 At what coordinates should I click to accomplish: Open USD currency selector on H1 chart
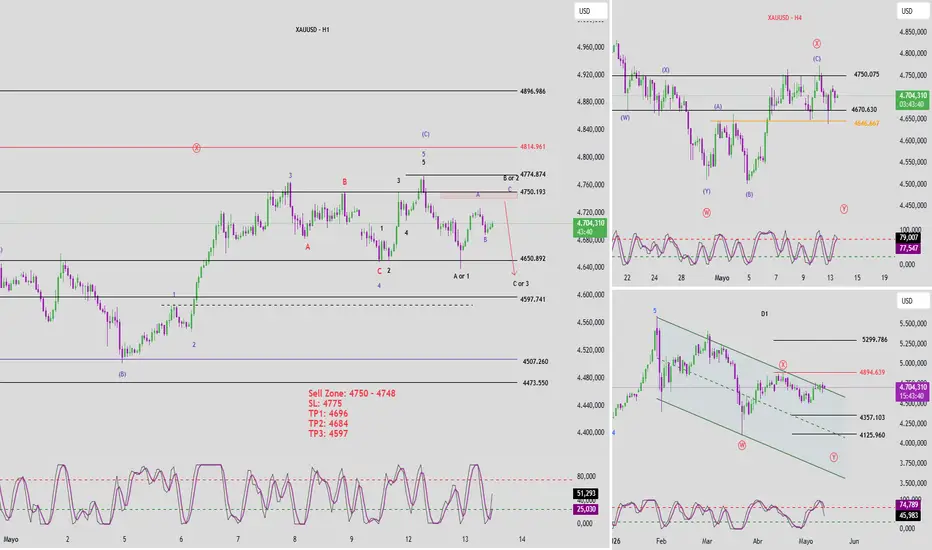click(x=590, y=11)
